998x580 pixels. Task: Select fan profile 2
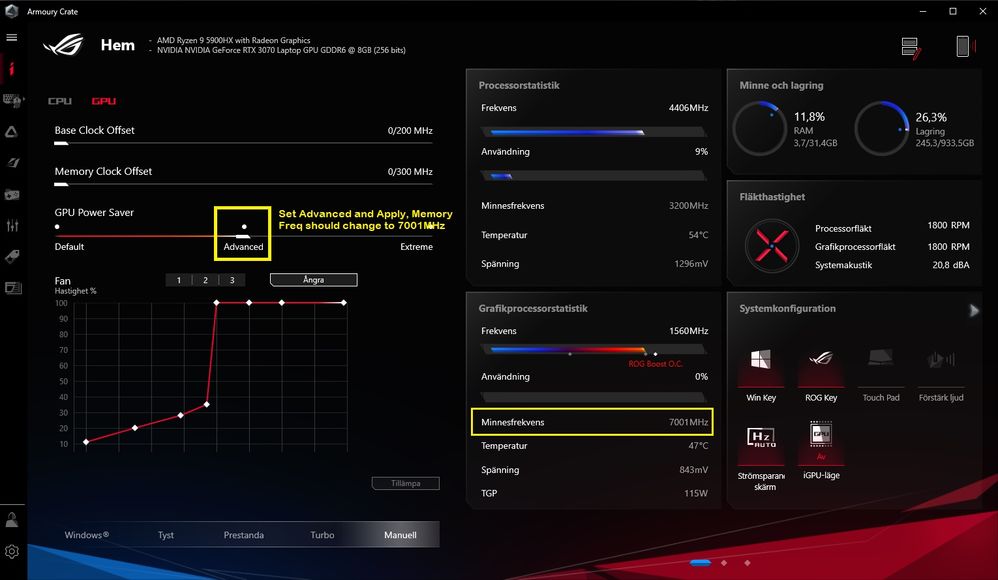coord(206,280)
